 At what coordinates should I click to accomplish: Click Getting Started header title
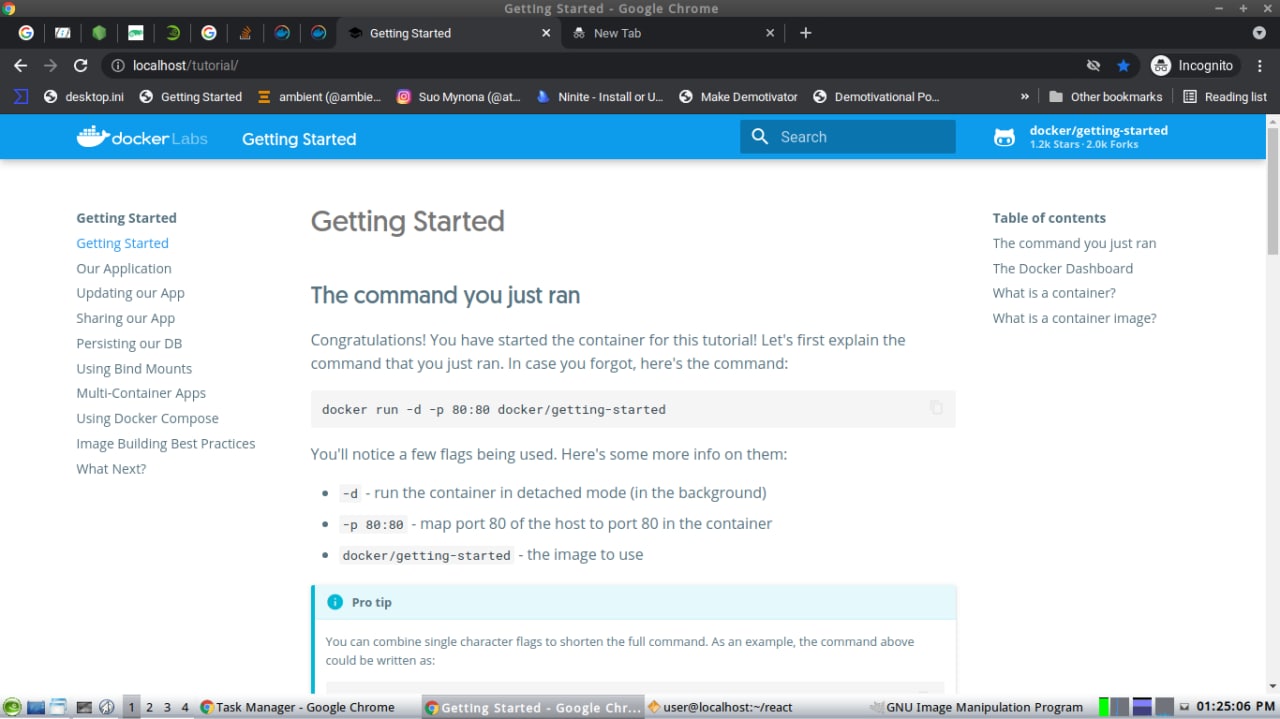coord(299,139)
